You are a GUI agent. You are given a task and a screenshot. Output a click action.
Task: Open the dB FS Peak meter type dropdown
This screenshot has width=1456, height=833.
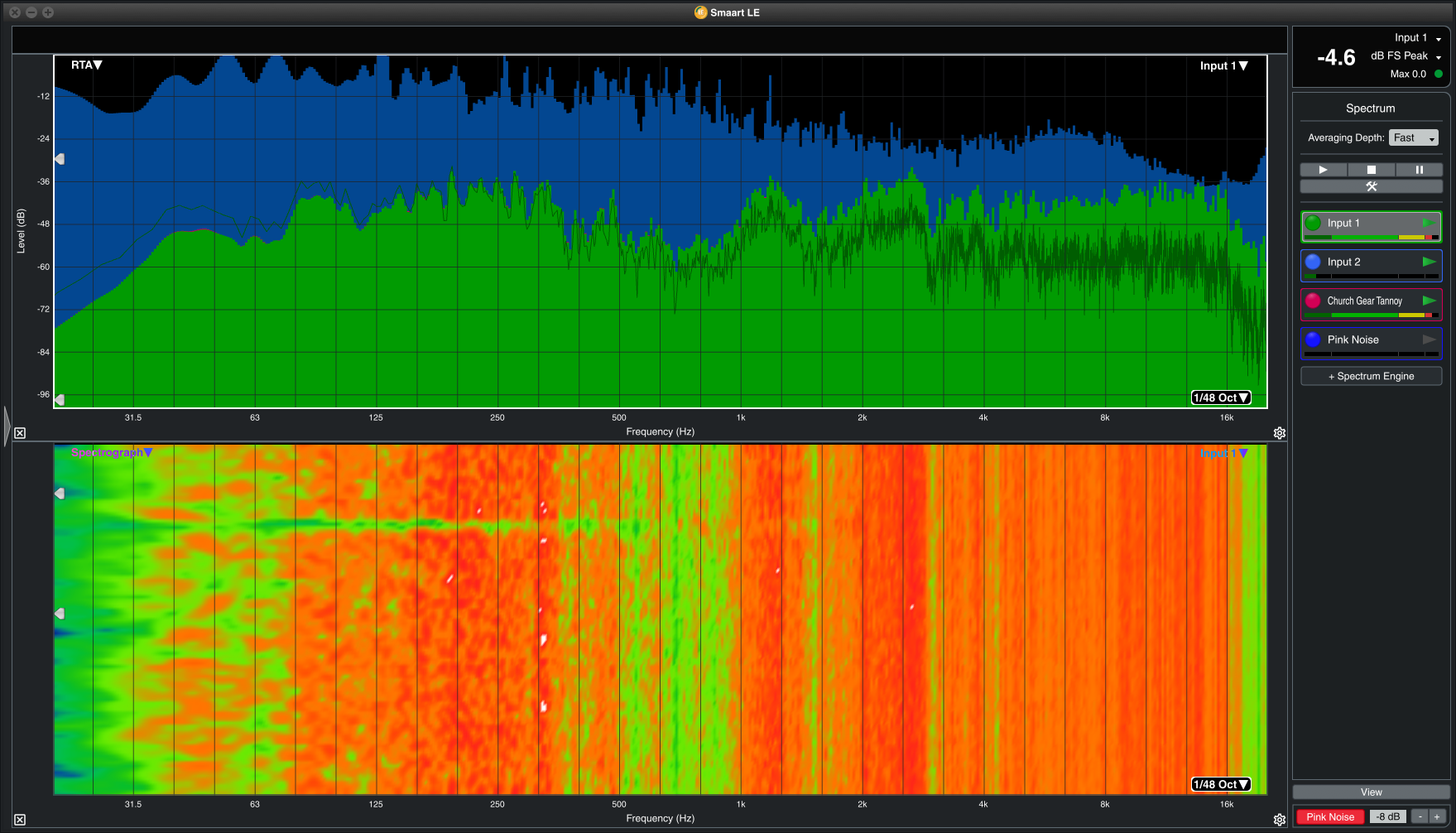1406,56
